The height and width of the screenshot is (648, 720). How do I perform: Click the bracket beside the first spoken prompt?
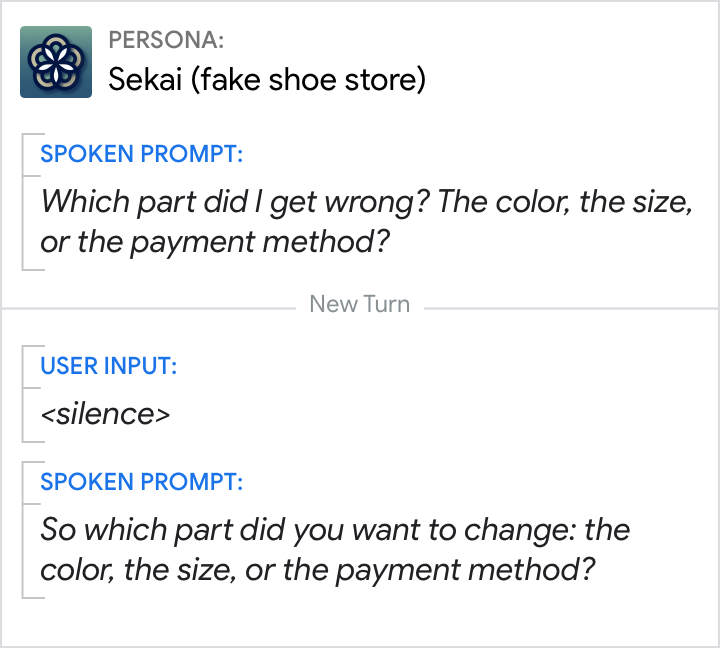24,202
